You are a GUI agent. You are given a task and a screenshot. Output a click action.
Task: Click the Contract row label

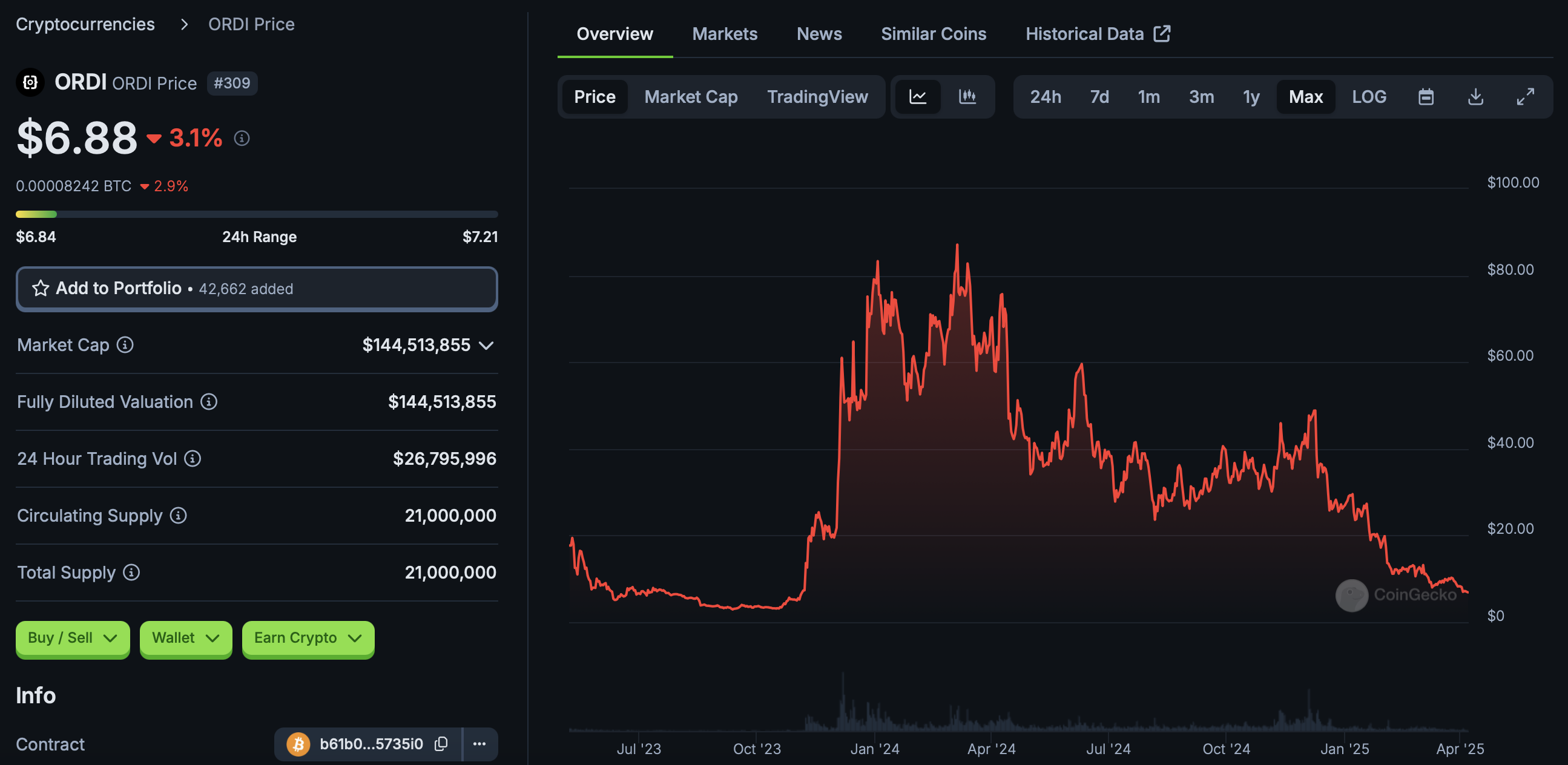(x=50, y=744)
